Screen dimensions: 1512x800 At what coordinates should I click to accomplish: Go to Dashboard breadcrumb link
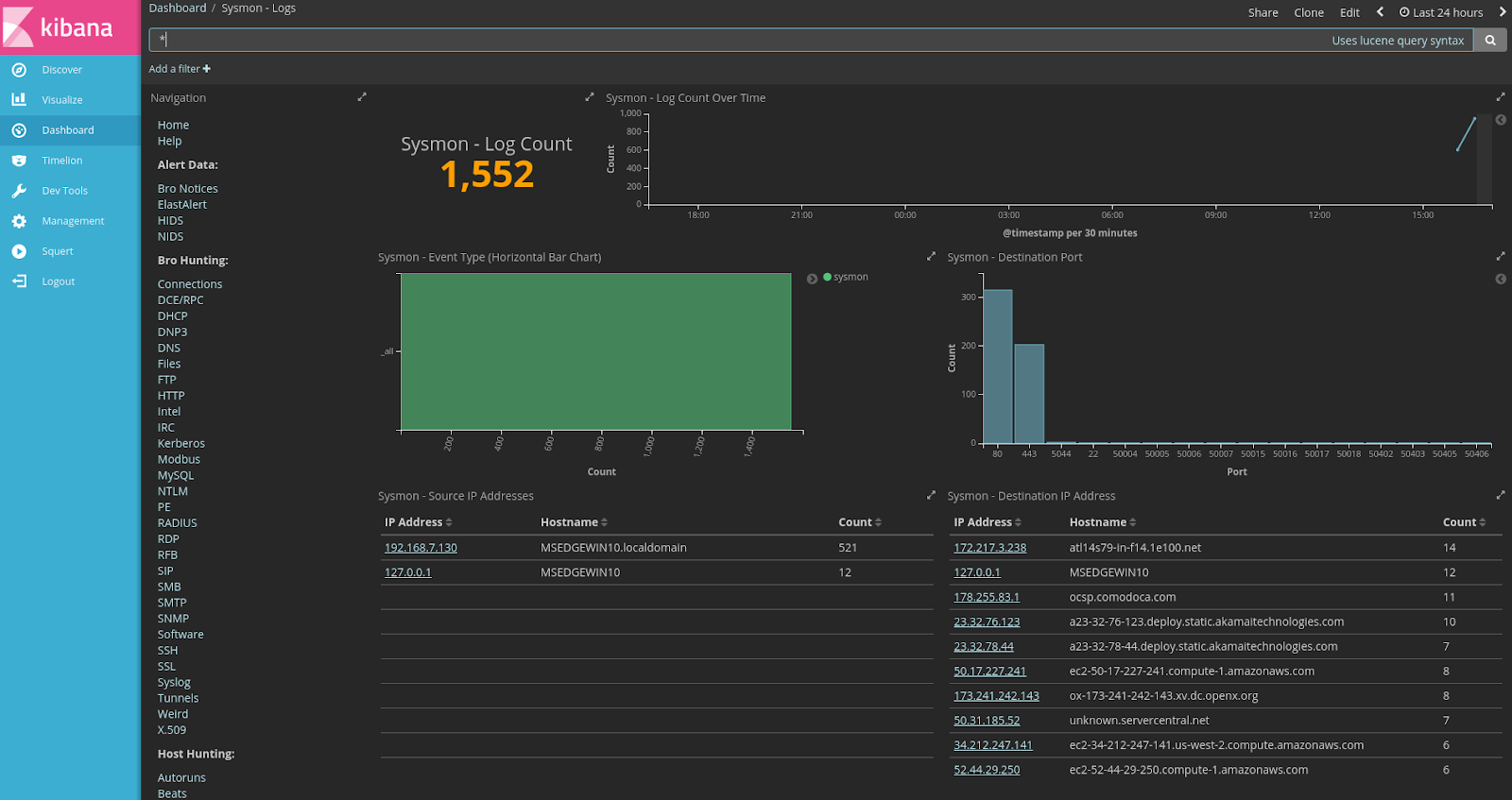coord(177,9)
